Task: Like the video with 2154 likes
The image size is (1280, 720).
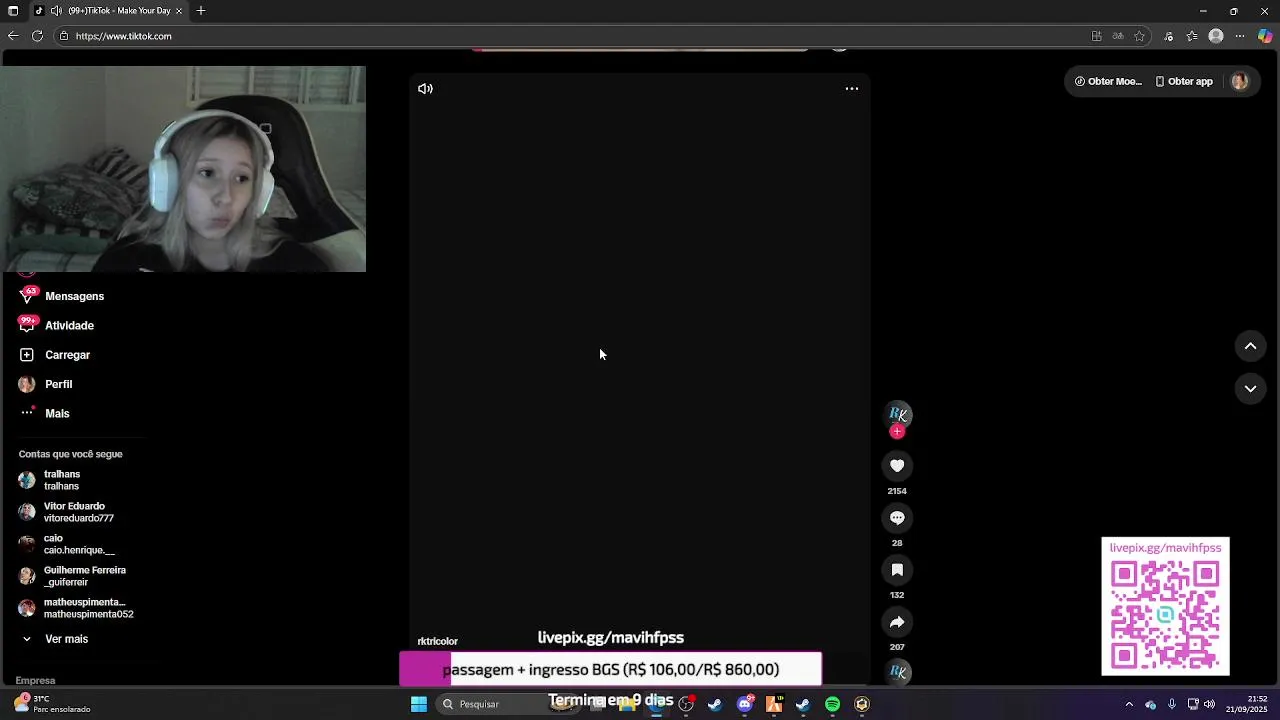Action: (897, 466)
